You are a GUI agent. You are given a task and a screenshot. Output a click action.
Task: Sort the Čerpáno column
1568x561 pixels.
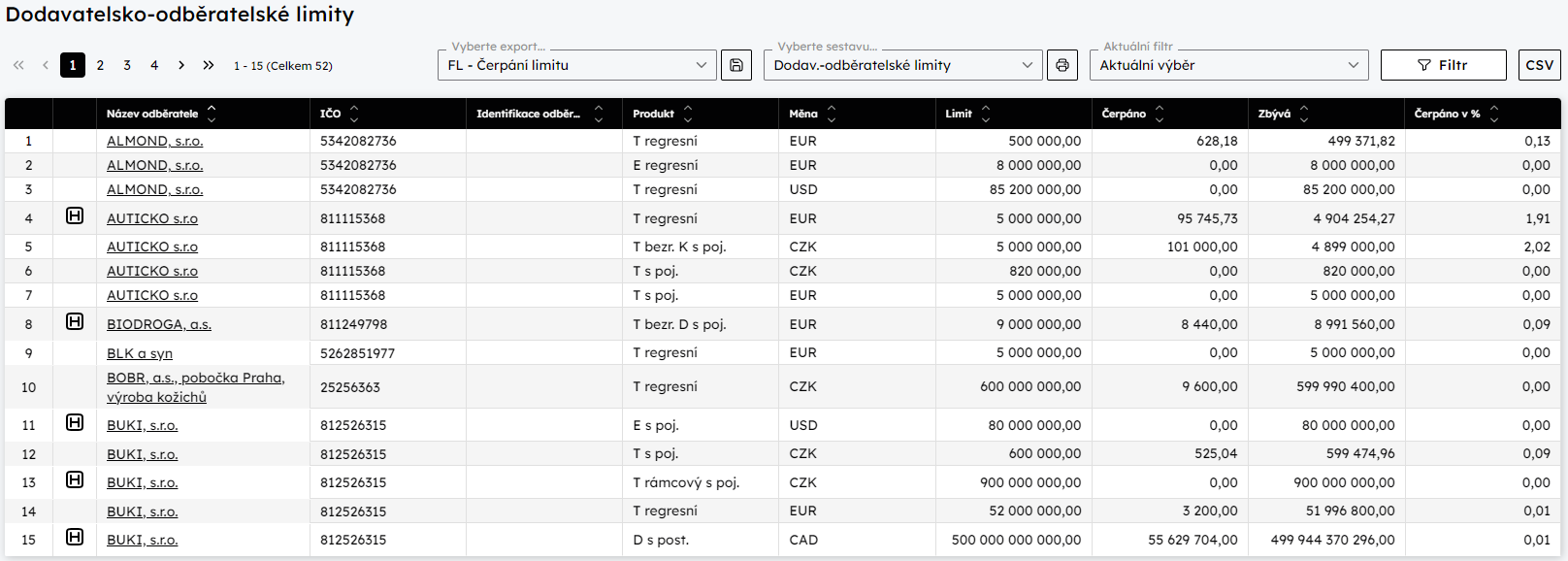(1160, 114)
